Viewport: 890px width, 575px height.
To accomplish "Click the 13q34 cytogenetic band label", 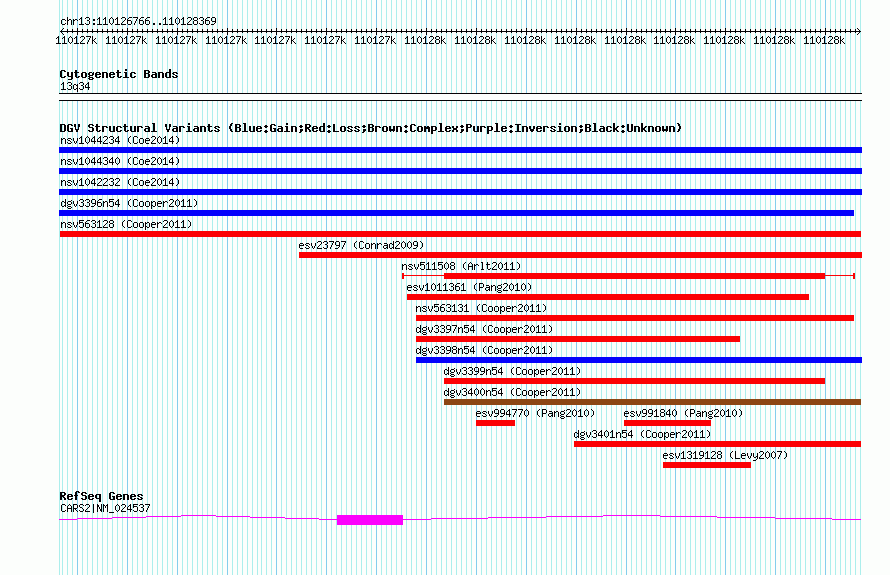I will click(75, 86).
